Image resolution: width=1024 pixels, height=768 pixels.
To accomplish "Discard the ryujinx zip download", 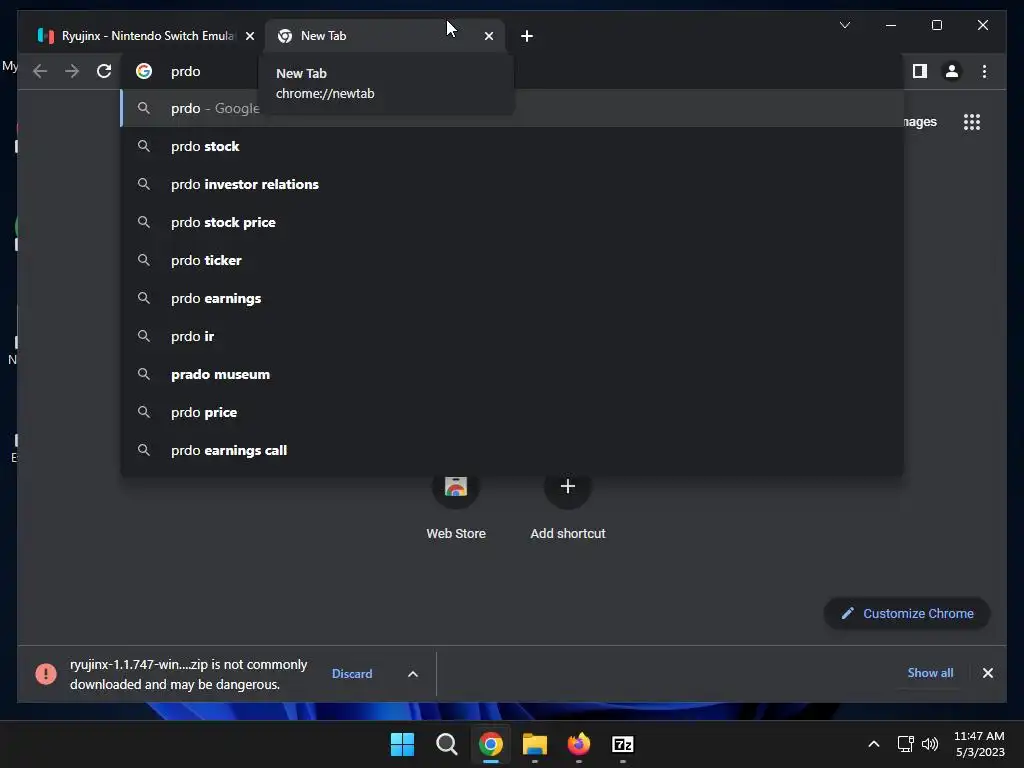I will click(352, 673).
